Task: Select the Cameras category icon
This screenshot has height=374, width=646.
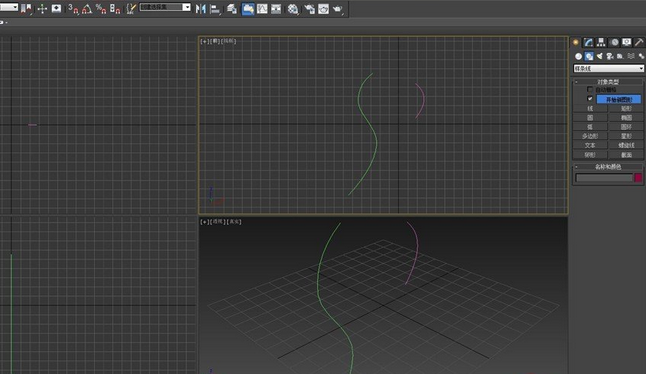Action: point(610,56)
